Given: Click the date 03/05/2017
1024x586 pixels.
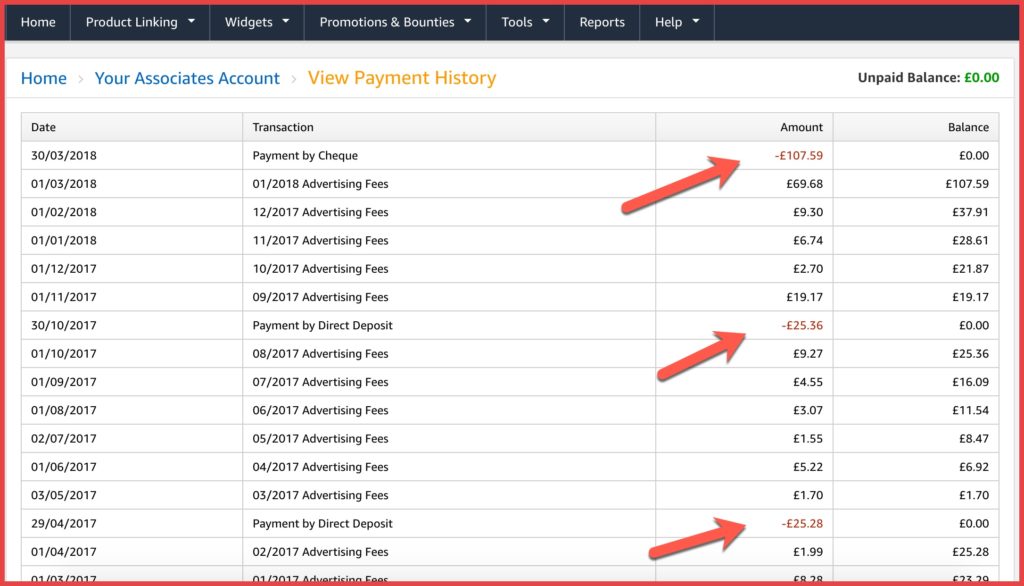Looking at the screenshot, I should 63,495.
